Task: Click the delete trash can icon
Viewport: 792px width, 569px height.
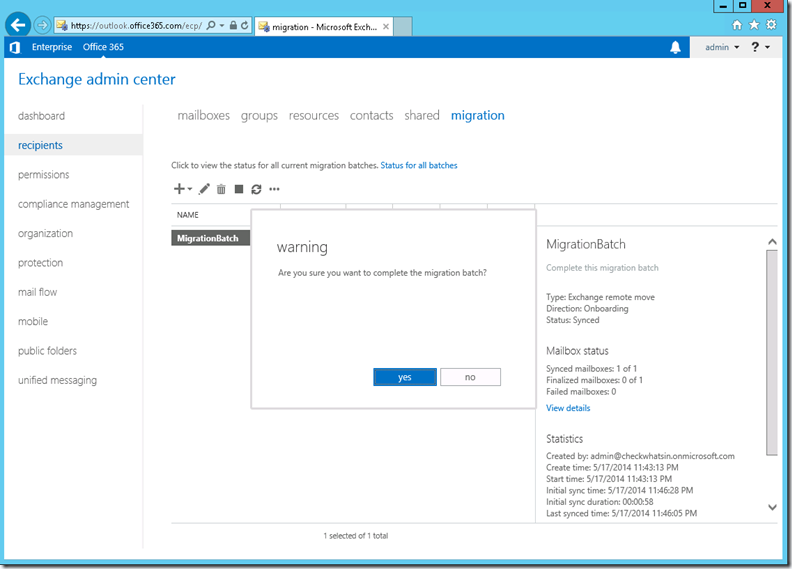Action: coord(221,189)
